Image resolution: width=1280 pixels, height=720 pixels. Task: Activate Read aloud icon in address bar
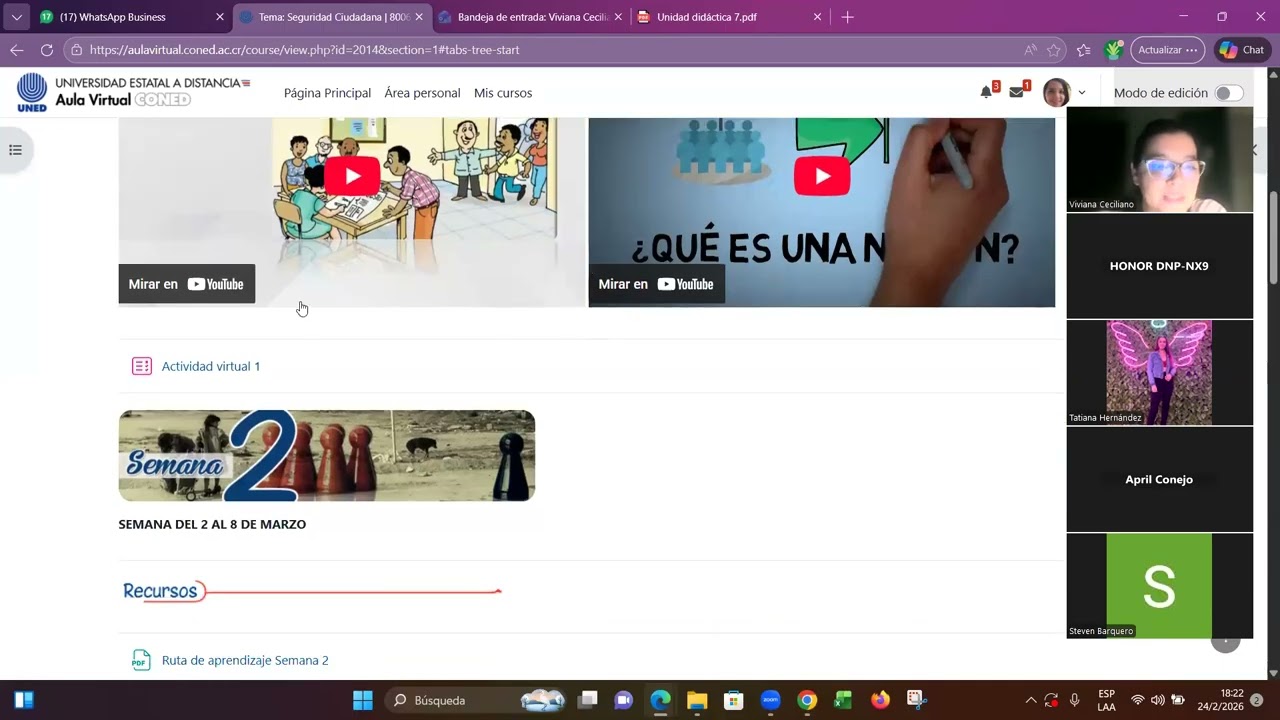(x=1030, y=50)
